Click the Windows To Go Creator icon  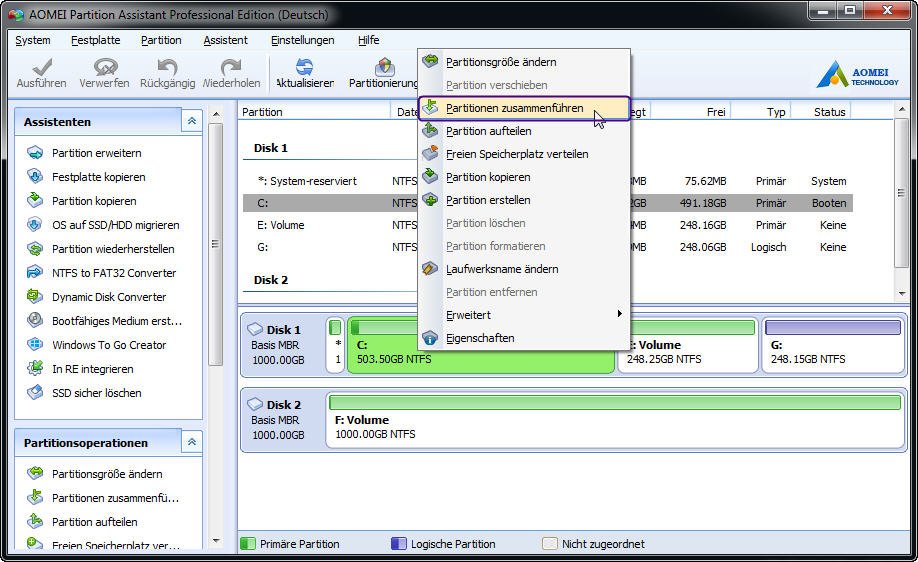[x=35, y=344]
